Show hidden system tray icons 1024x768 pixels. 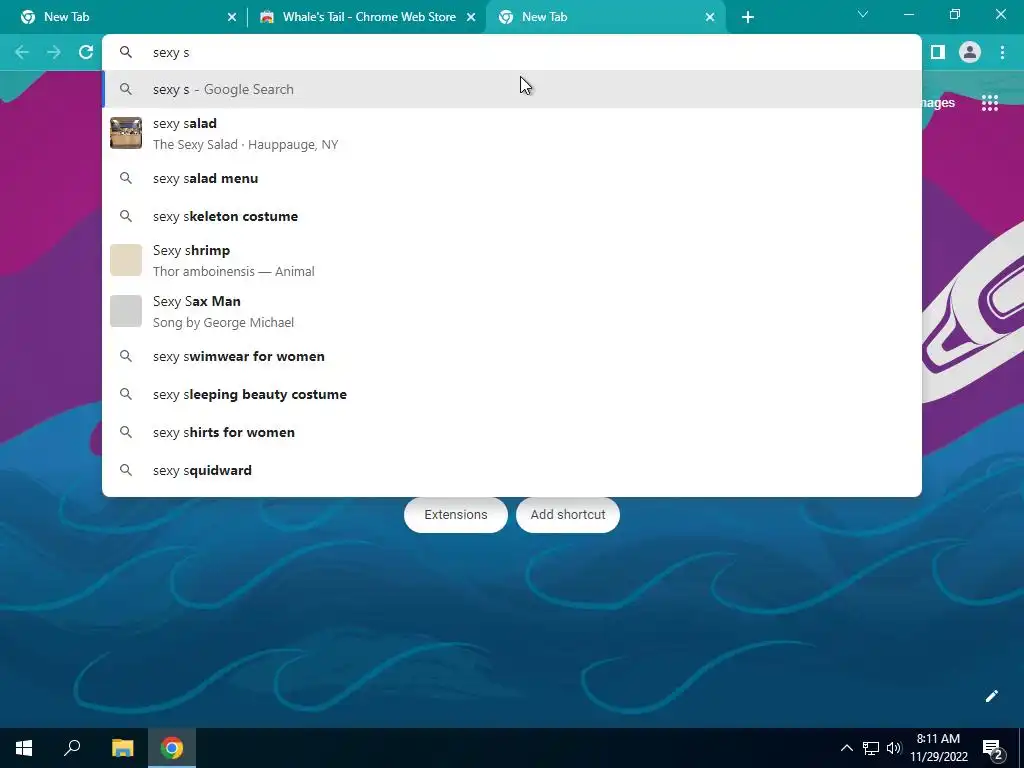[x=846, y=748]
